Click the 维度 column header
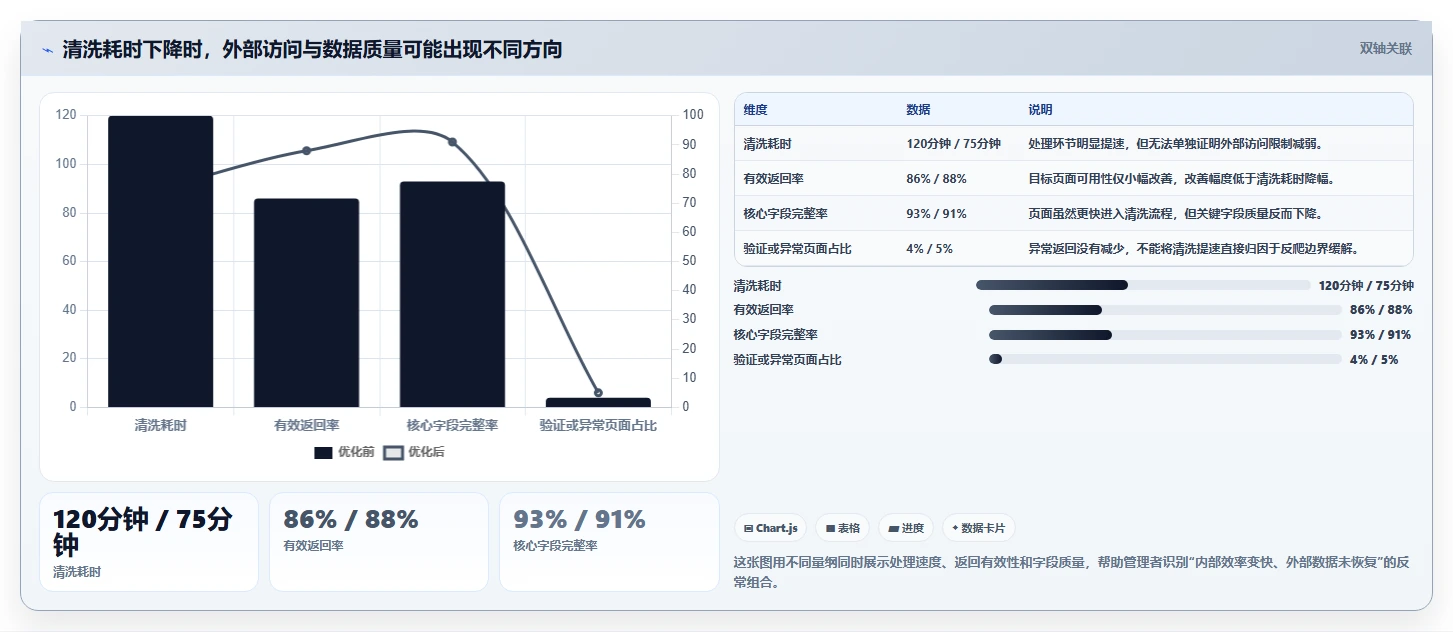Image resolution: width=1453 pixels, height=632 pixels. 756,110
